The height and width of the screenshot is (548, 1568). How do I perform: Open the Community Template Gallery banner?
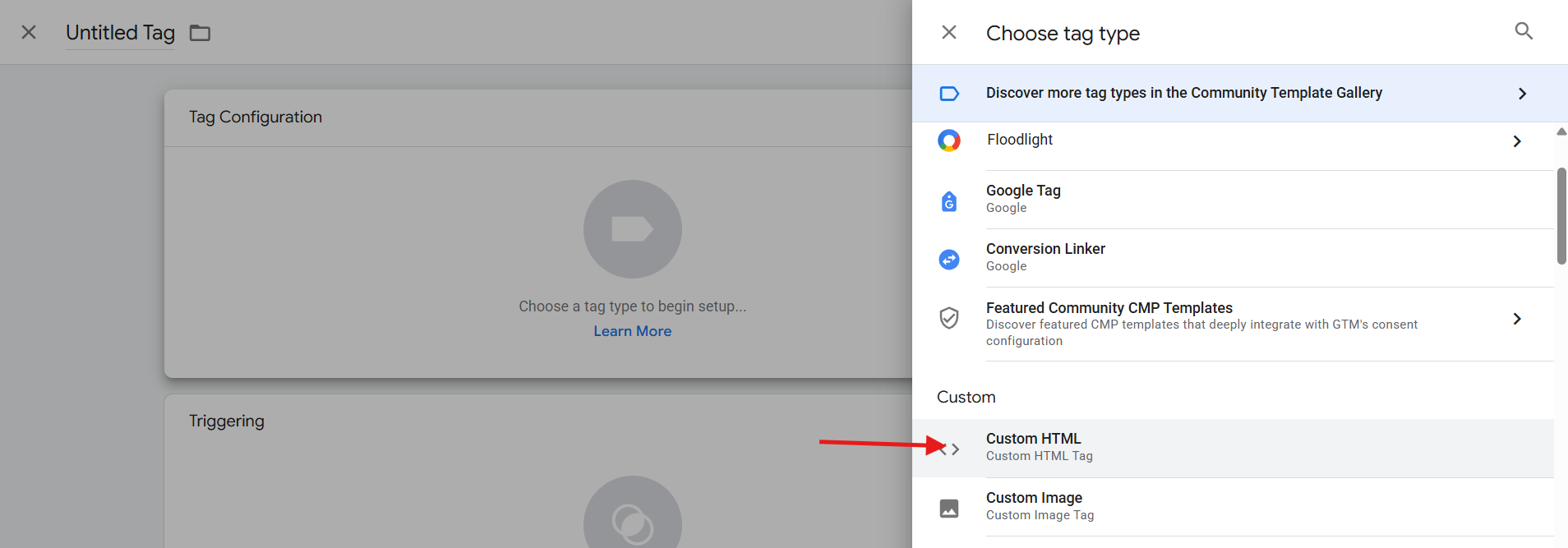coord(1240,94)
